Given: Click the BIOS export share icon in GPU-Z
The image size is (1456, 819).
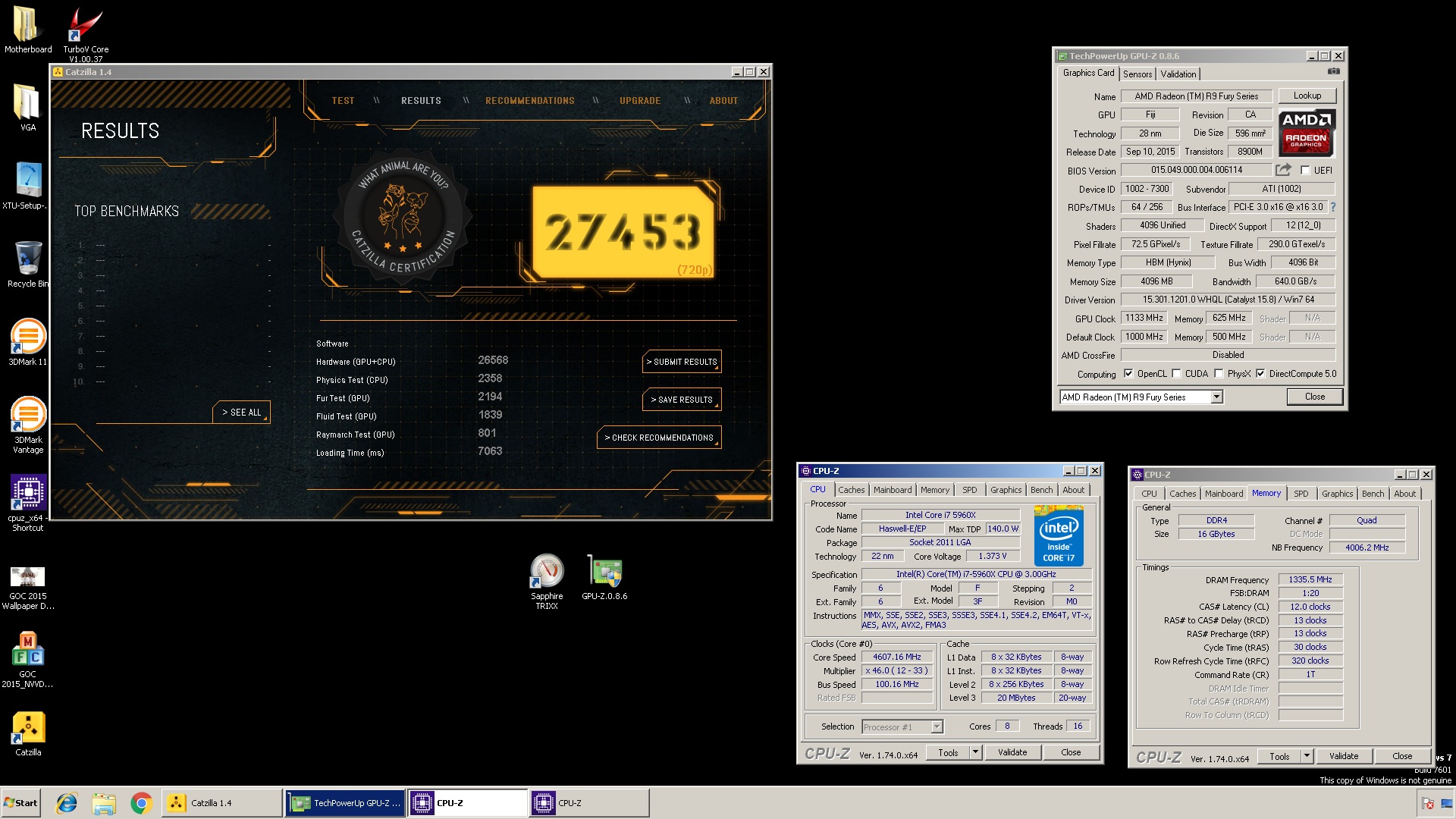Looking at the screenshot, I should click(x=1283, y=170).
